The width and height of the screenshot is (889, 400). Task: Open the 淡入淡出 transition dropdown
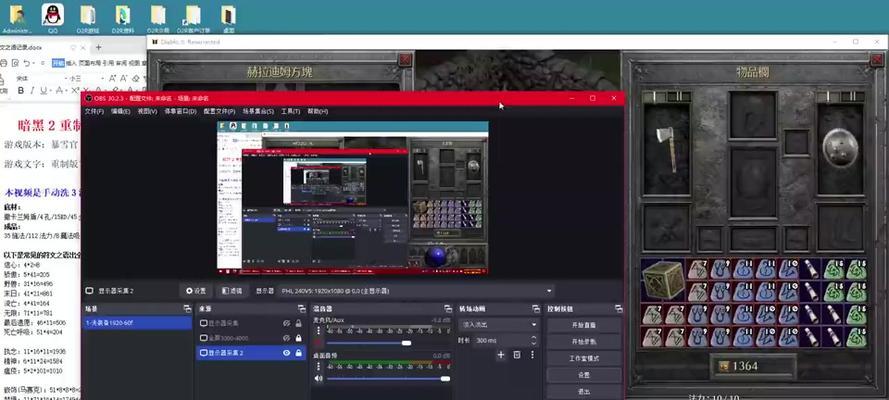click(498, 325)
